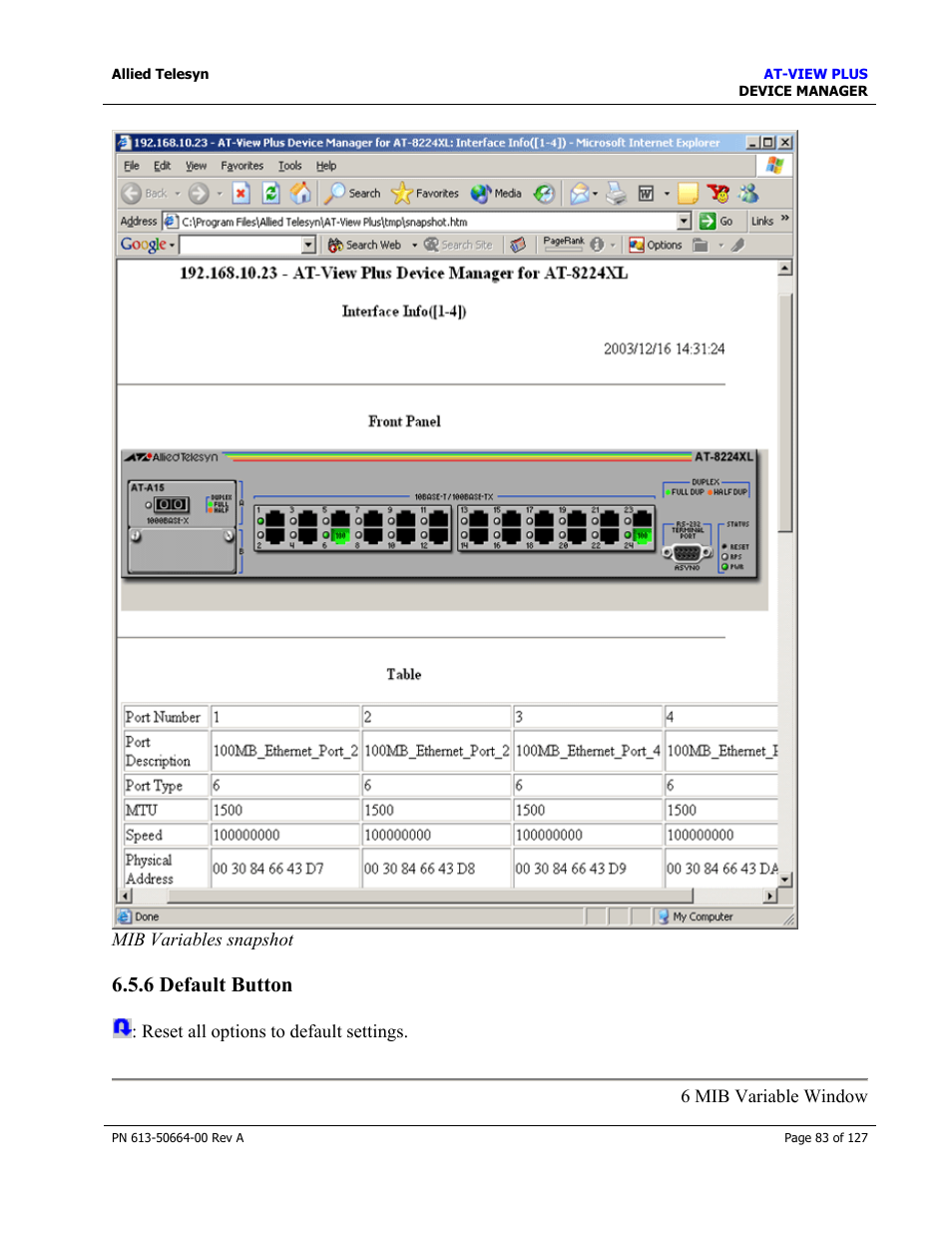
Task: Click the Edit with Word icon
Action: 647,194
